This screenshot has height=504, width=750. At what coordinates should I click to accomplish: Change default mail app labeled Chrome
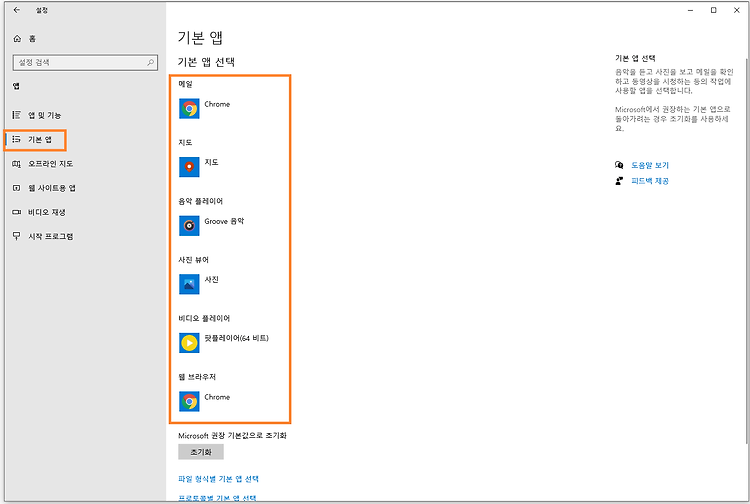pyautogui.click(x=217, y=104)
